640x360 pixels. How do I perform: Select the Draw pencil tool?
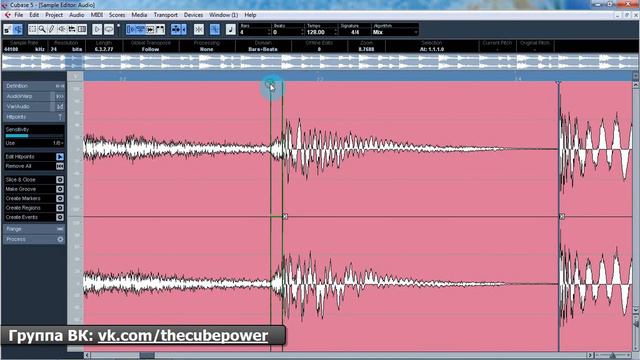[x=51, y=29]
